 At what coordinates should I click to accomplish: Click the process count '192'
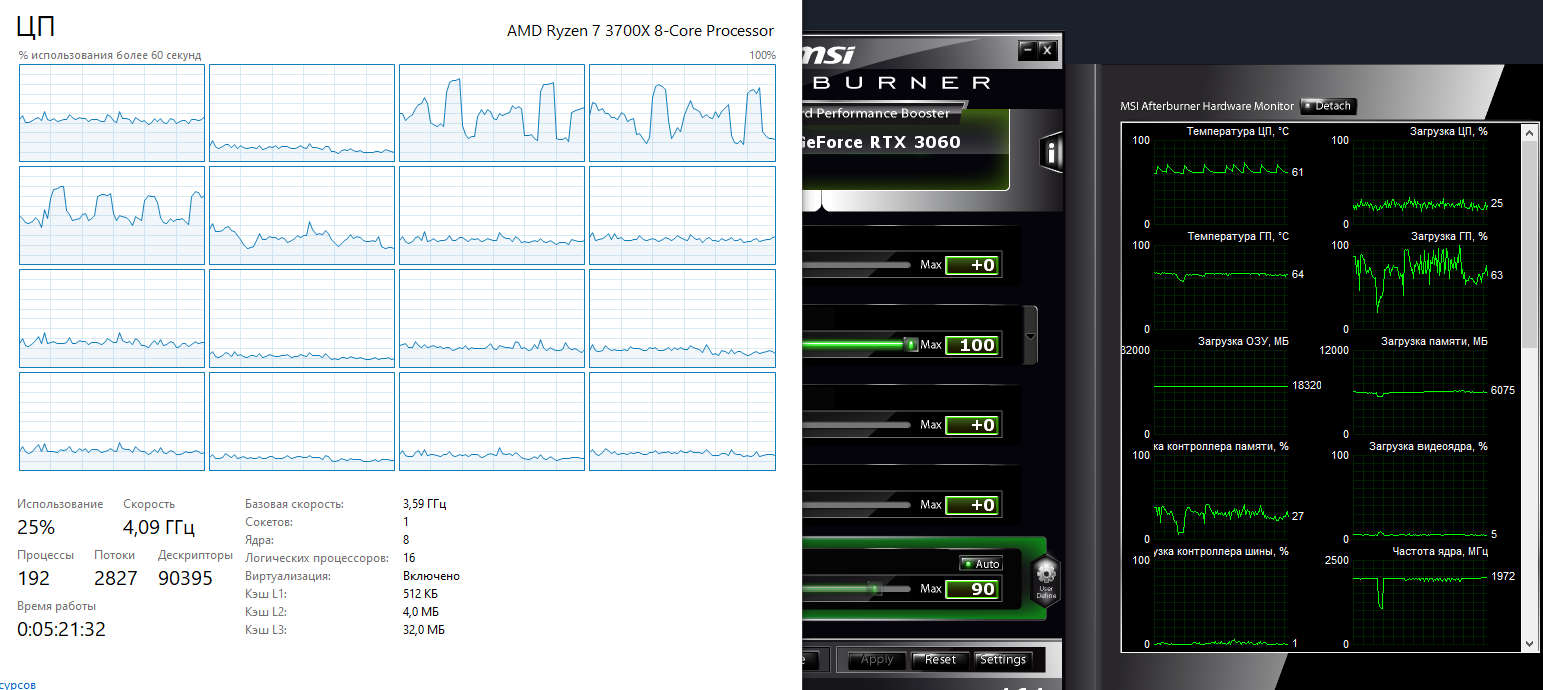click(32, 578)
